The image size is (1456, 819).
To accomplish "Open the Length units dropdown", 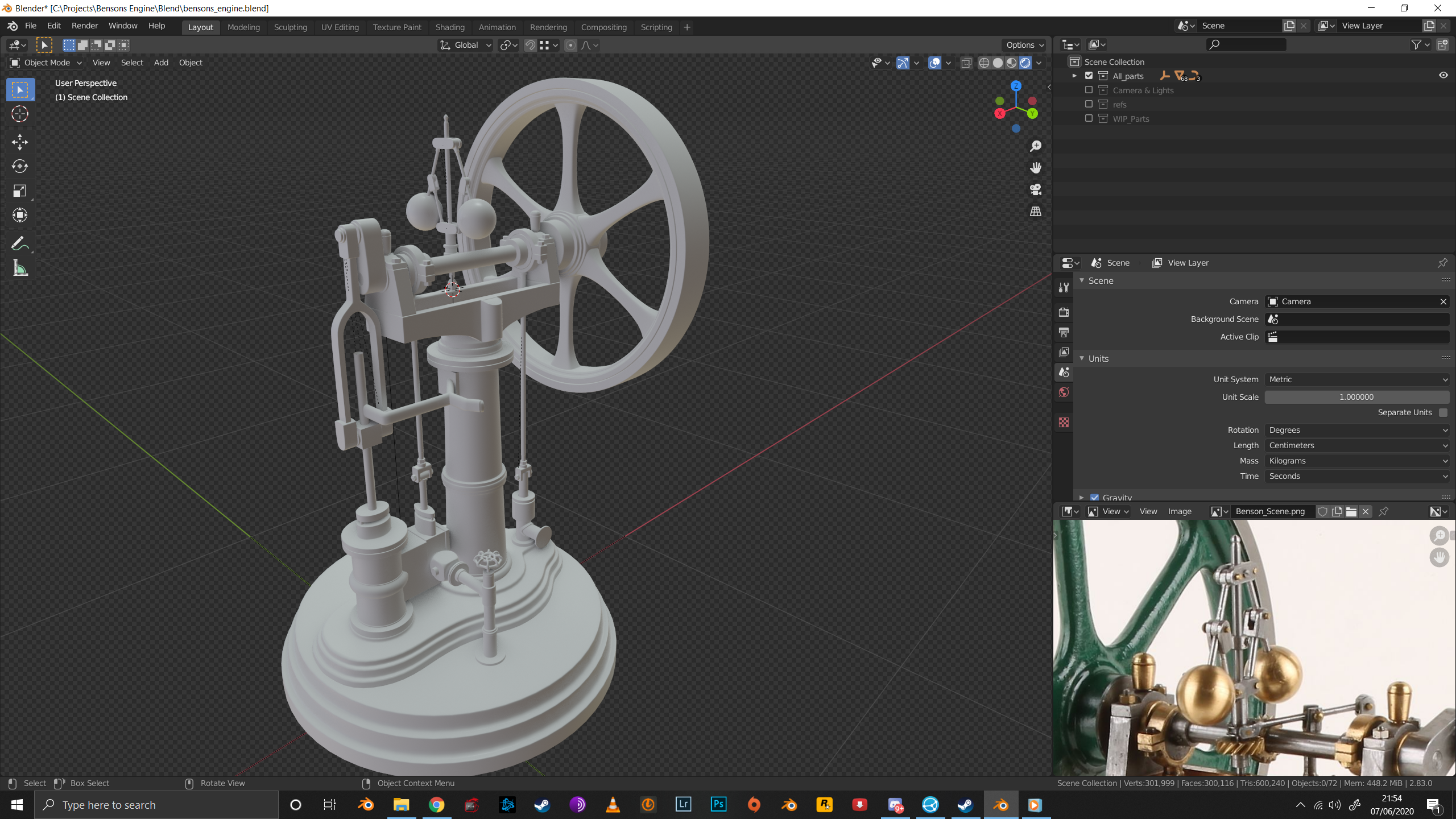I will 1356,445.
